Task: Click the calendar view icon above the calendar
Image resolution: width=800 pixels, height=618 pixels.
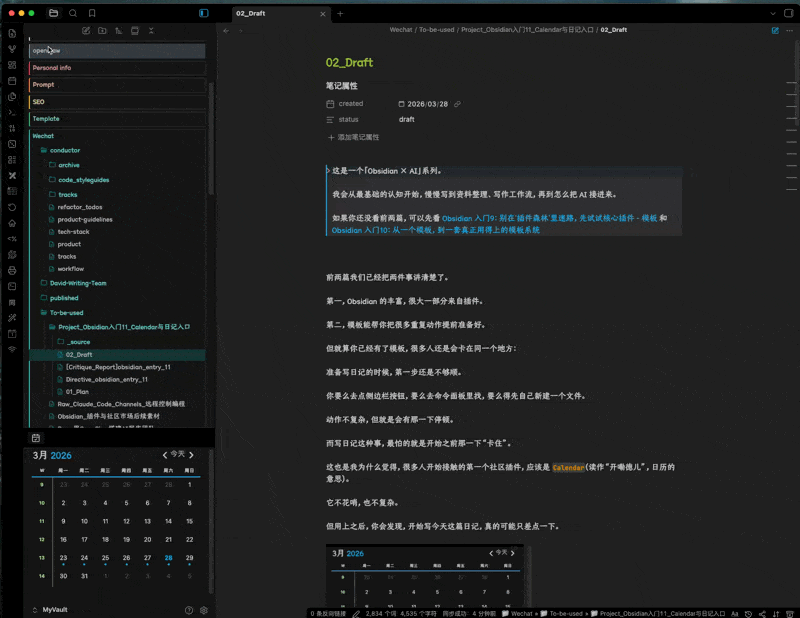Action: pyautogui.click(x=36, y=438)
